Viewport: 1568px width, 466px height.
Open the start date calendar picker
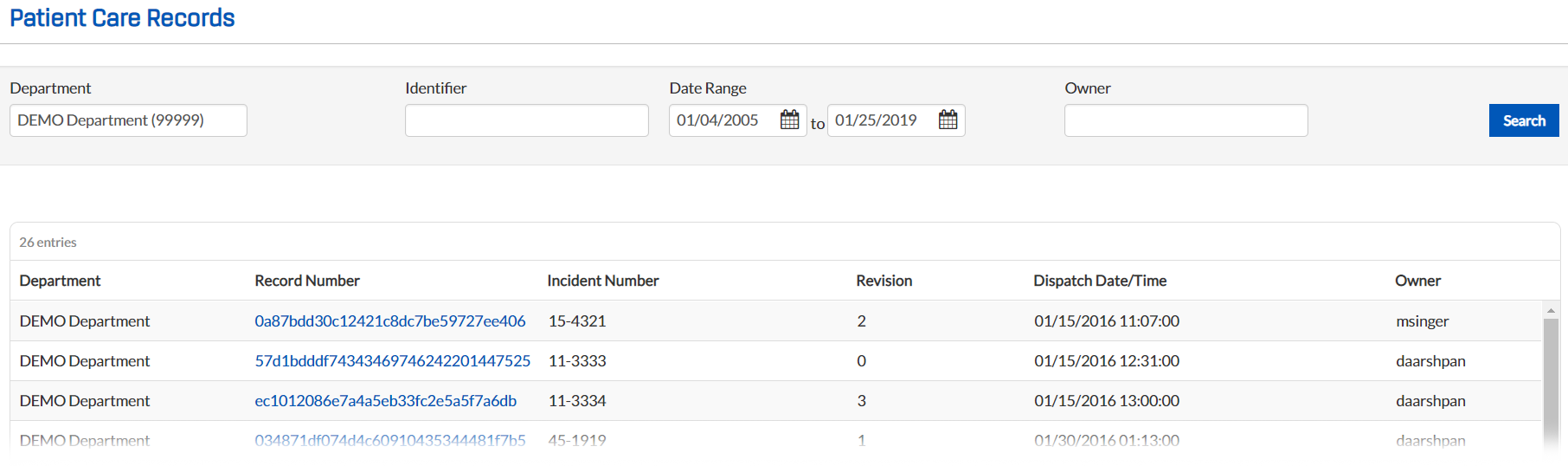point(789,120)
